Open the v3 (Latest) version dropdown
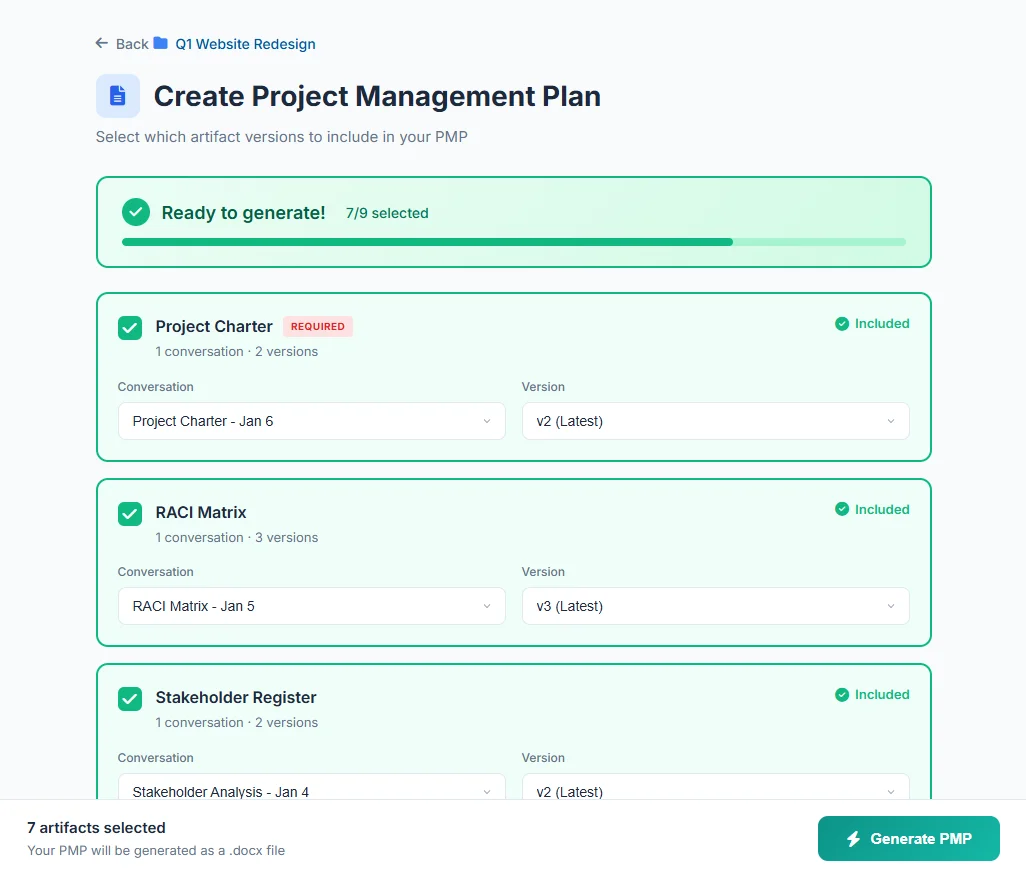Viewport: 1026px width, 872px height. click(x=715, y=606)
